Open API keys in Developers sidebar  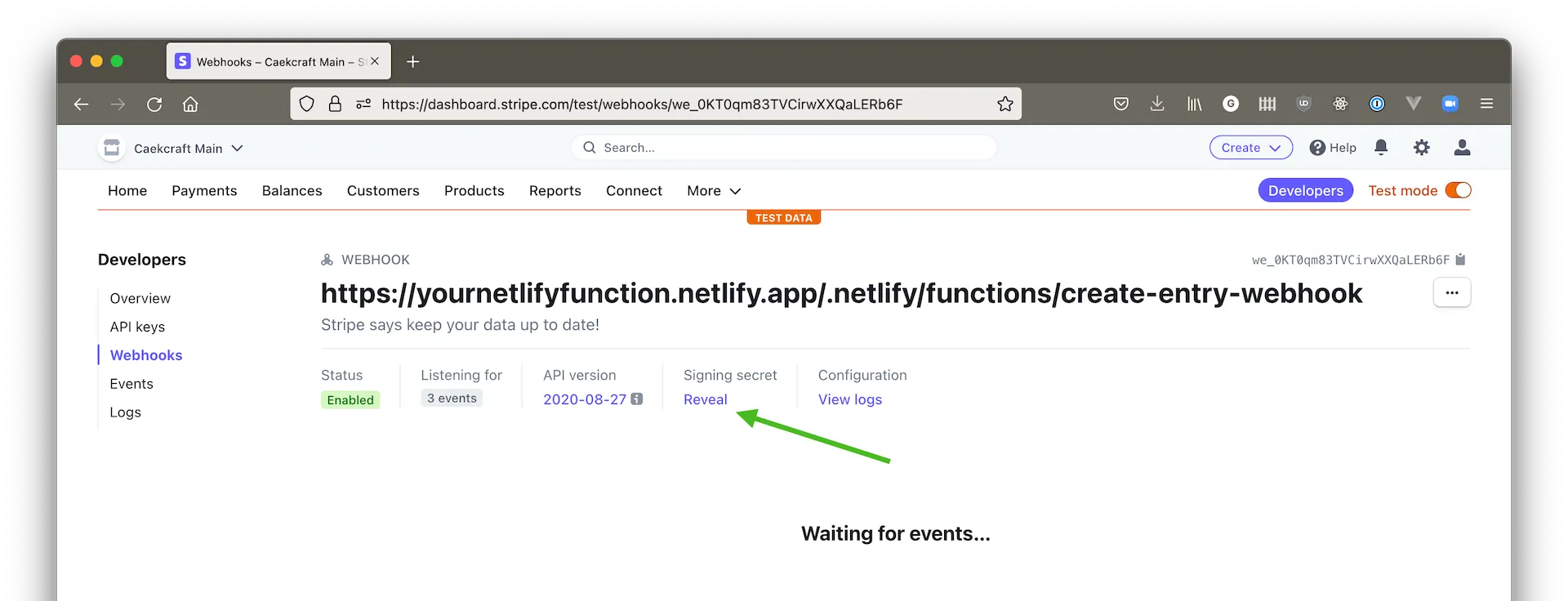[x=137, y=327]
